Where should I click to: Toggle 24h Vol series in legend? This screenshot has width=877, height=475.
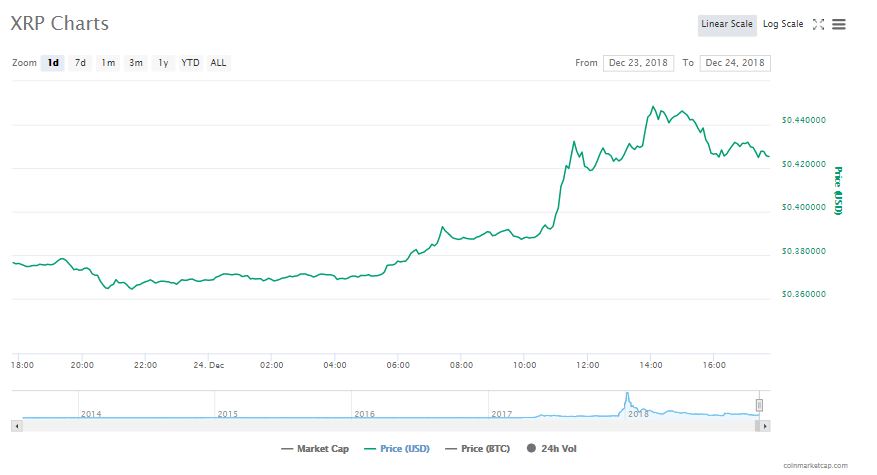(551, 449)
